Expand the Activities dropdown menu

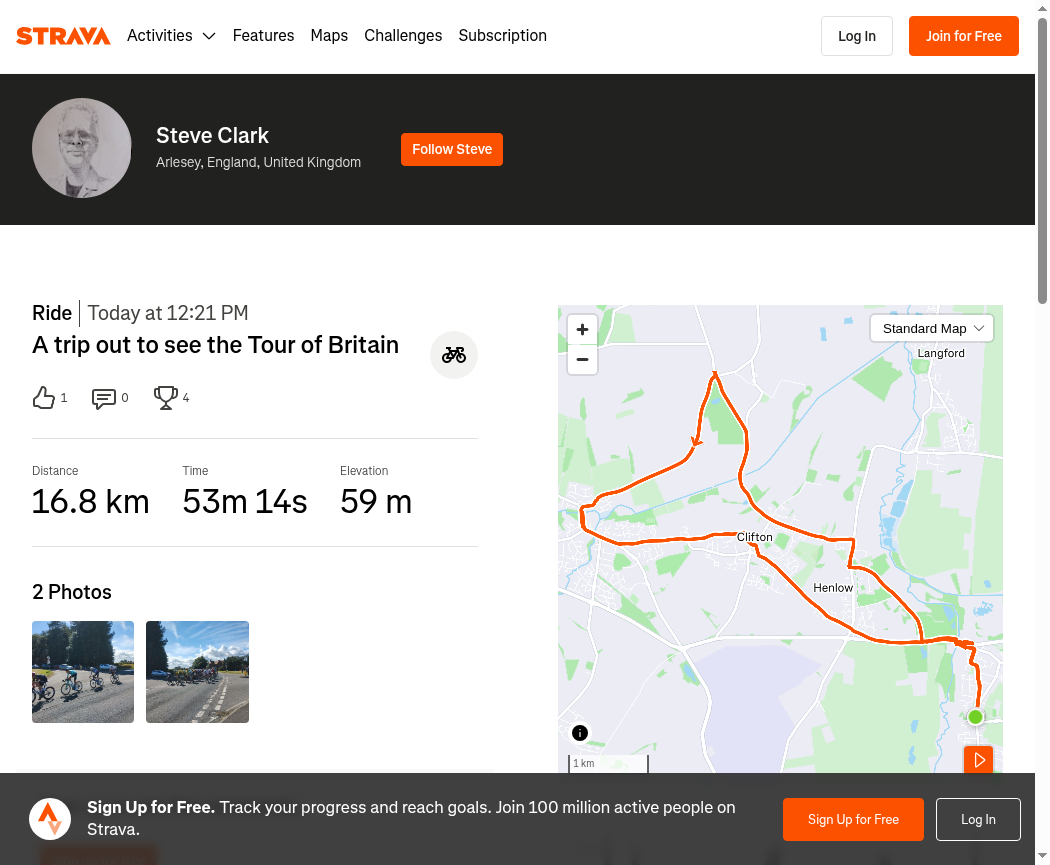171,35
